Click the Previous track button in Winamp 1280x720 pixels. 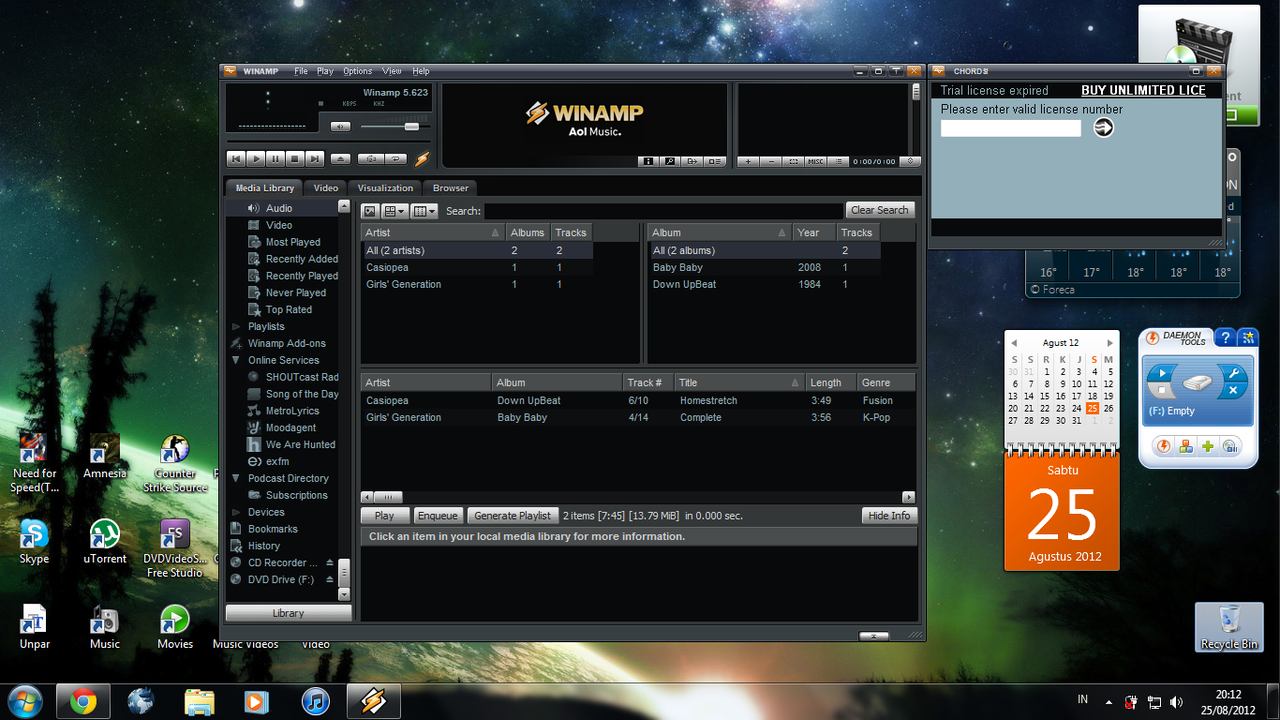(236, 159)
